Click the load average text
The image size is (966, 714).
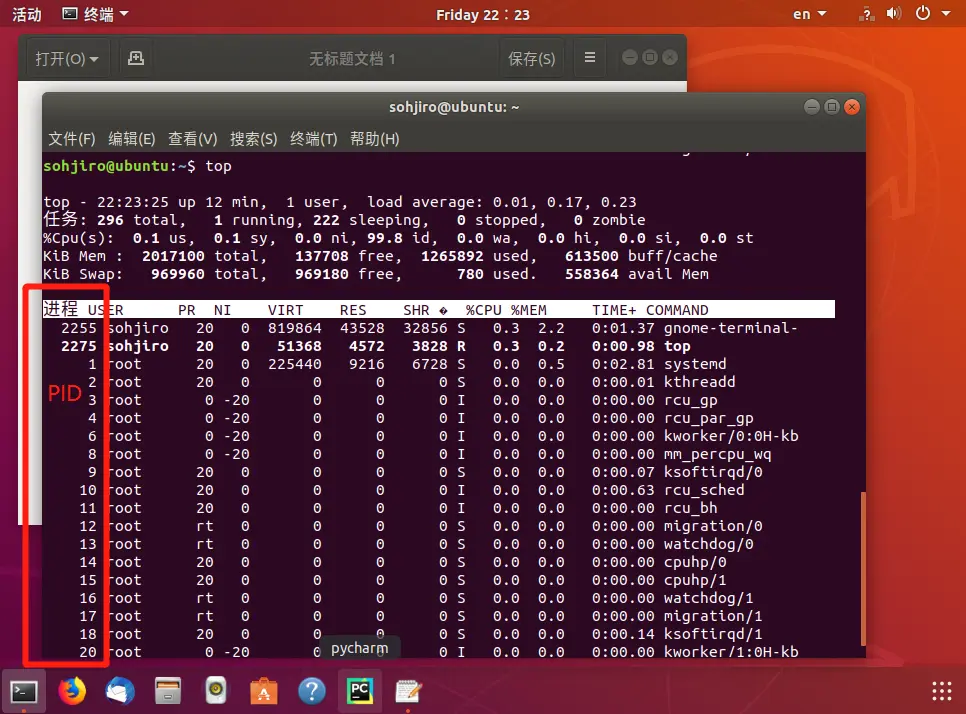(502, 202)
